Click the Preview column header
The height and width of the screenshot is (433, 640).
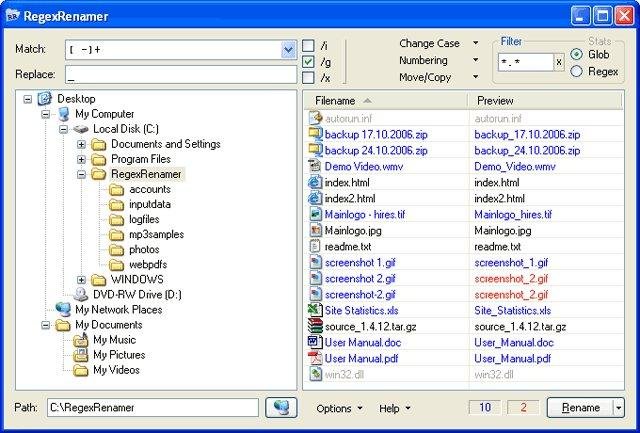545,100
